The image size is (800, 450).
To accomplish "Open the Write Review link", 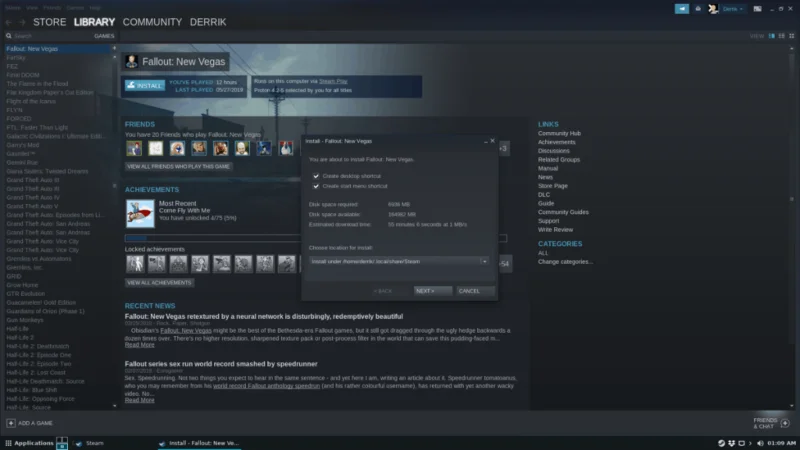I will click(x=556, y=230).
